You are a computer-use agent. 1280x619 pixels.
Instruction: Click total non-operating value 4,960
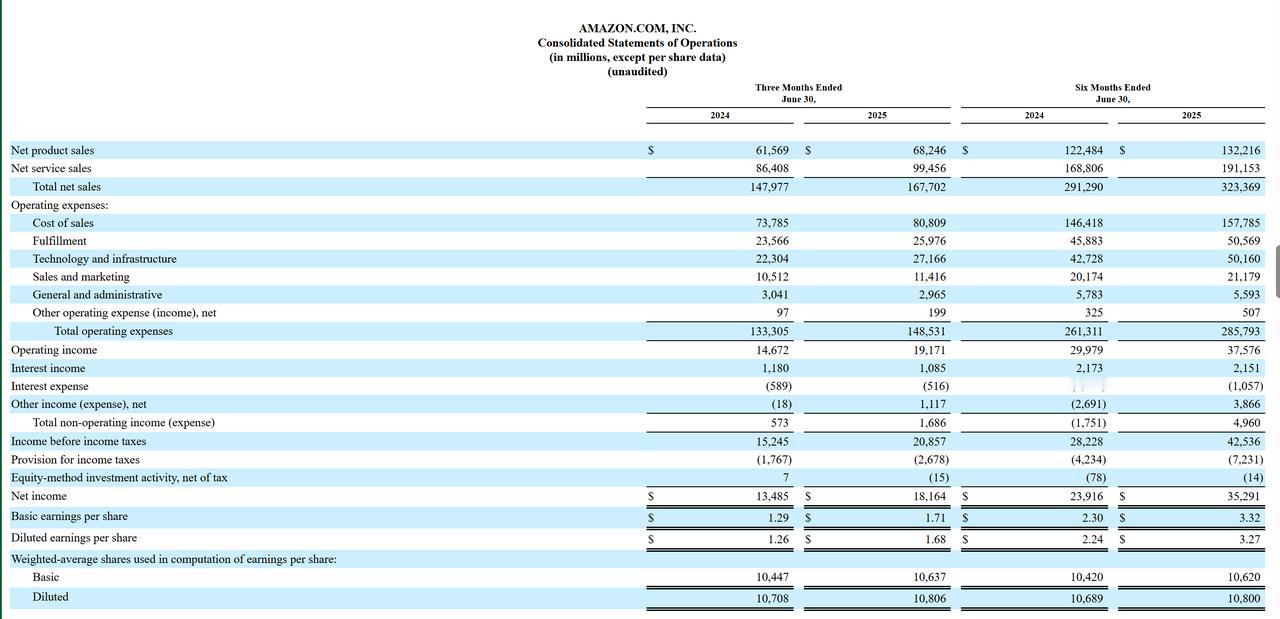(1247, 422)
